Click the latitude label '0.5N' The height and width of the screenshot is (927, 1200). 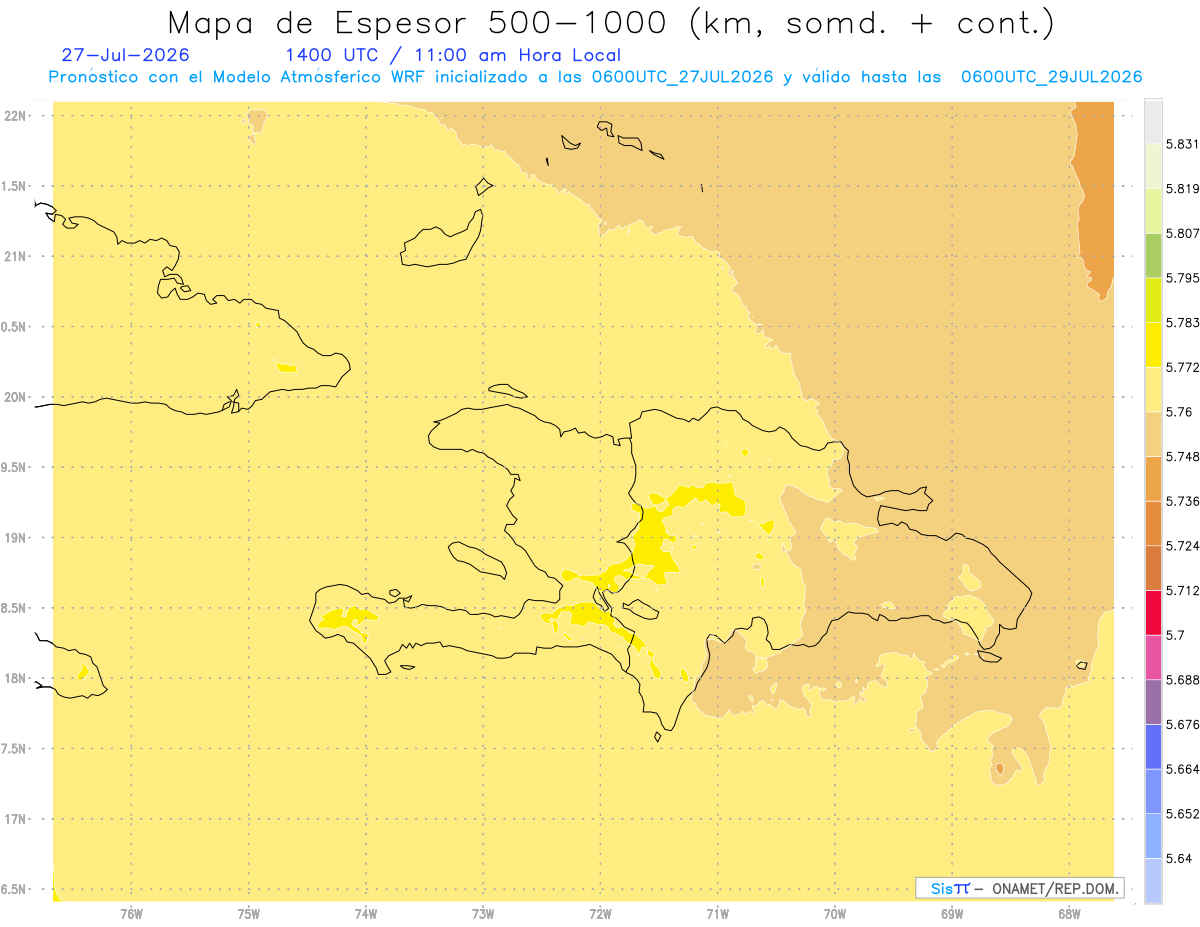(x=14, y=326)
